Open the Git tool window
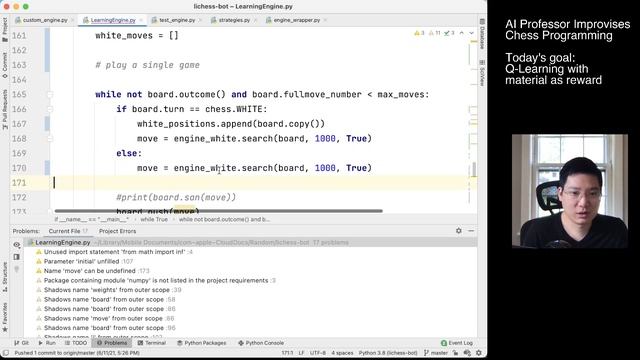Screen dimensions: 640x360 21,343
